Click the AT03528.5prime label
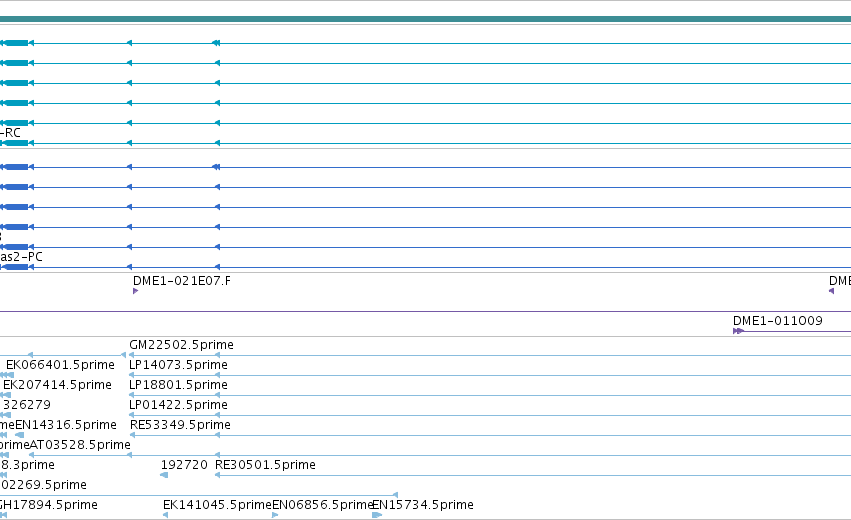Viewport: 851px width, 520px height. coord(80,445)
